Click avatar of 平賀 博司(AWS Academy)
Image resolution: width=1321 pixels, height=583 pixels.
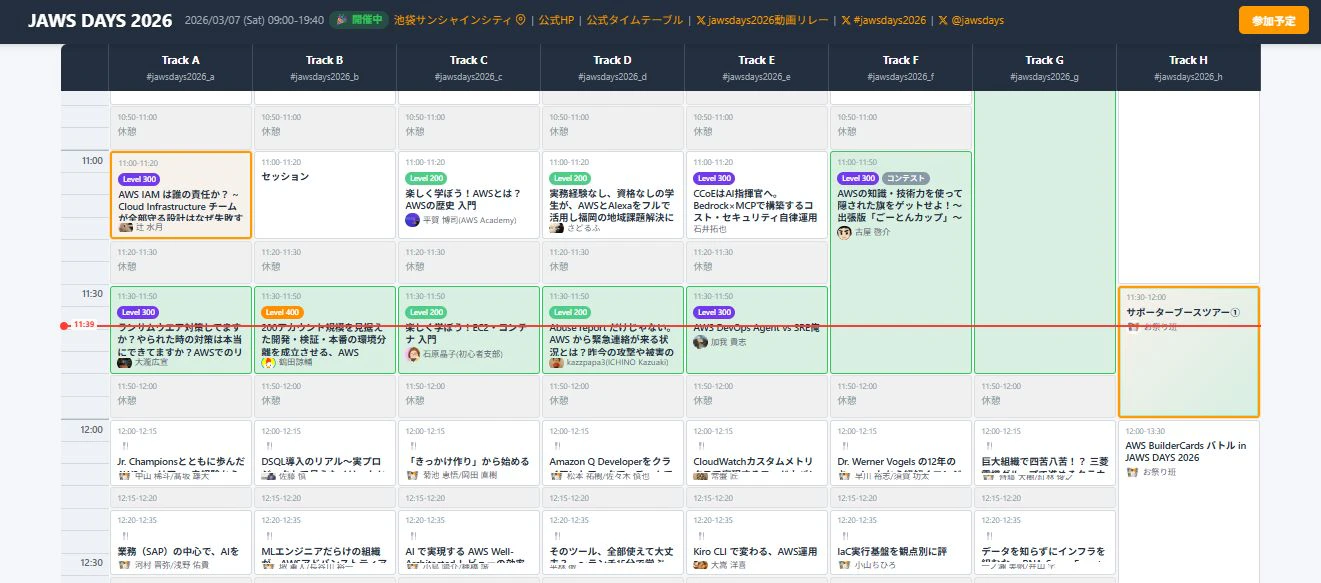tap(412, 220)
